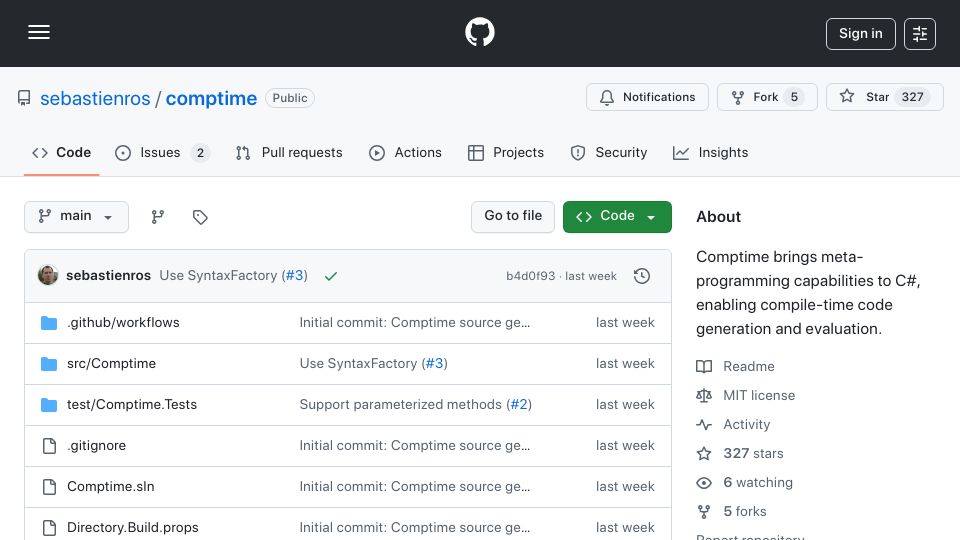This screenshot has width=960, height=540.
Task: Click the Initial commit message for .gitignore
Action: tap(414, 446)
